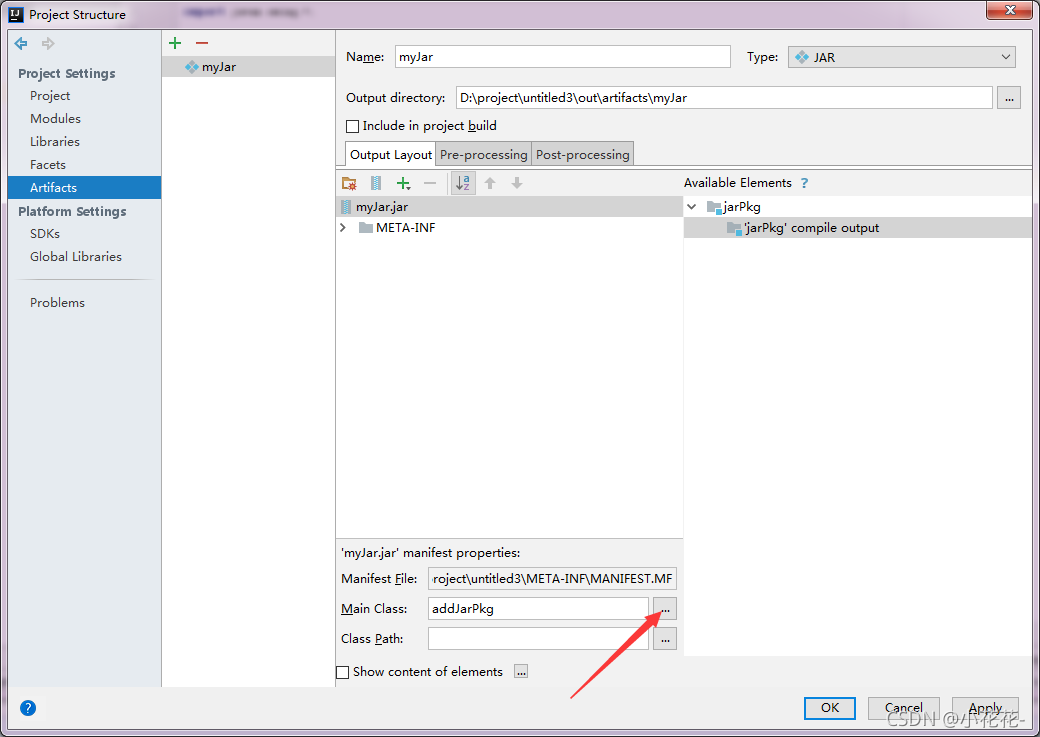Toggle Show content of elements checkbox

pos(343,672)
